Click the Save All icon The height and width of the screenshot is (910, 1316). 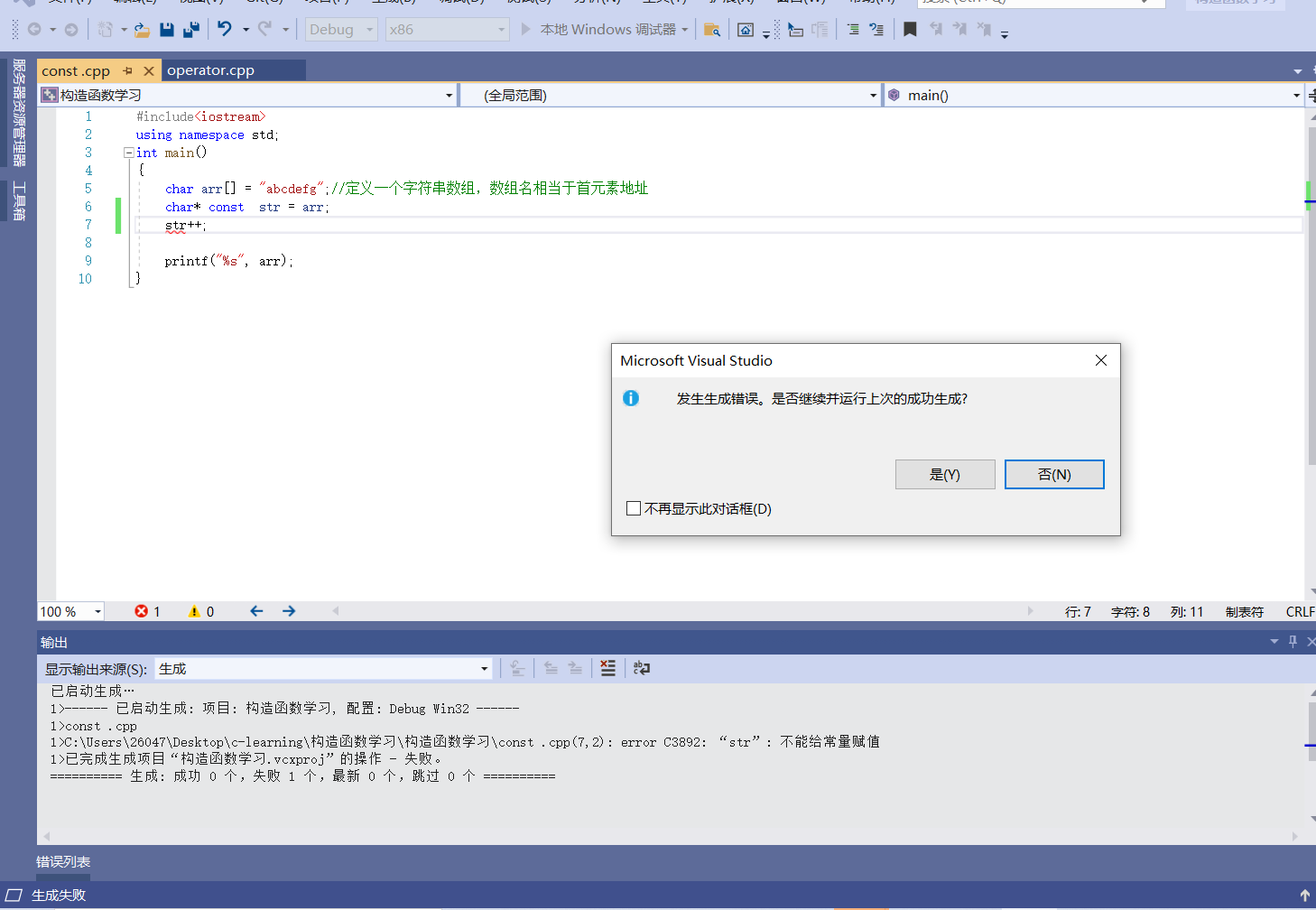pos(190,29)
